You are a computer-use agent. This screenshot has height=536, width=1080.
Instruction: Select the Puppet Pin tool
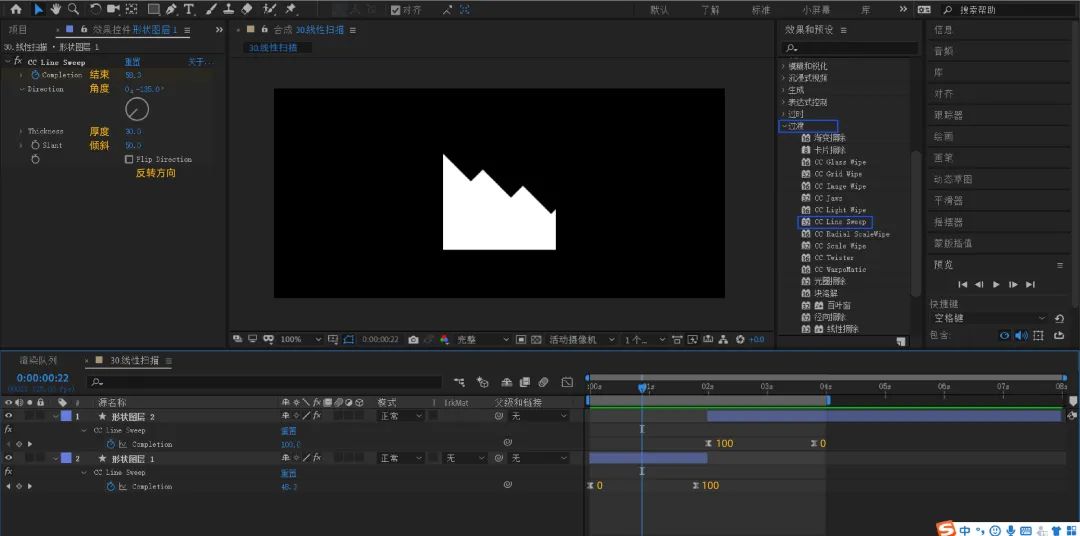point(291,10)
